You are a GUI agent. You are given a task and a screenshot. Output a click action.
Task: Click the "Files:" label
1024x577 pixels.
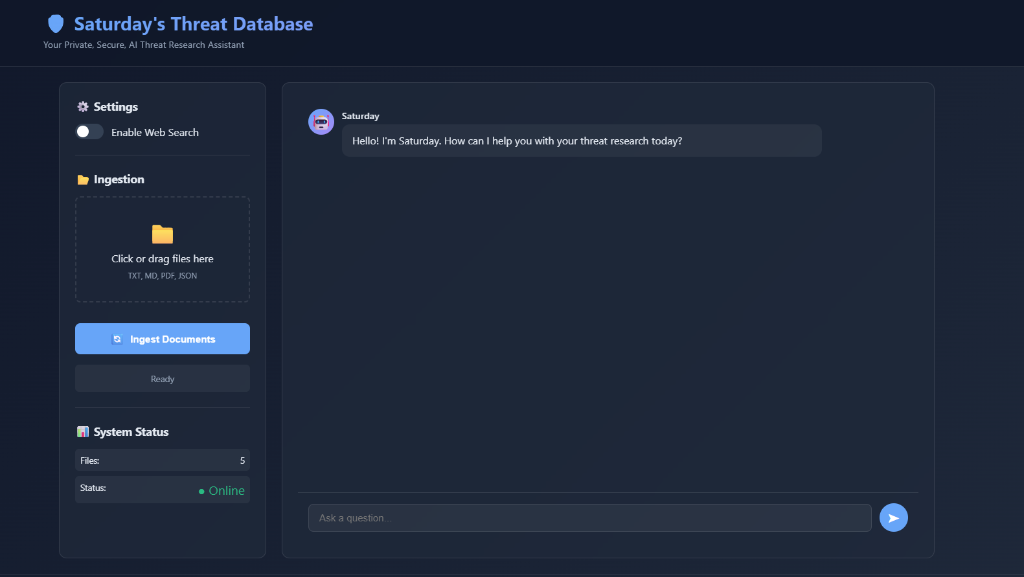(89, 461)
